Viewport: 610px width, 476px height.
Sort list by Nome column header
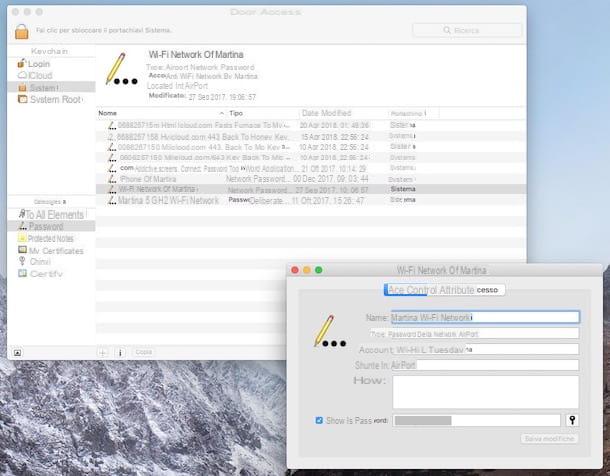point(107,113)
